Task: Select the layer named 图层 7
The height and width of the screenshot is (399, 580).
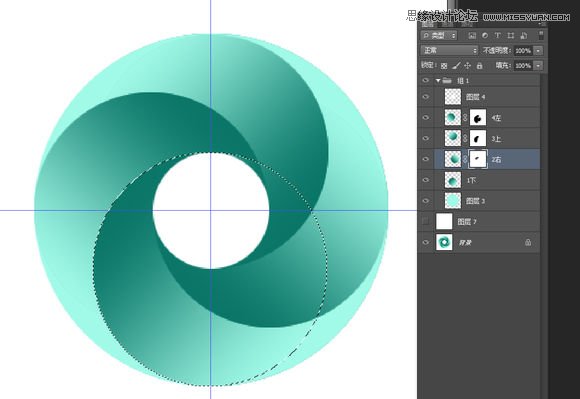Action: coord(467,222)
